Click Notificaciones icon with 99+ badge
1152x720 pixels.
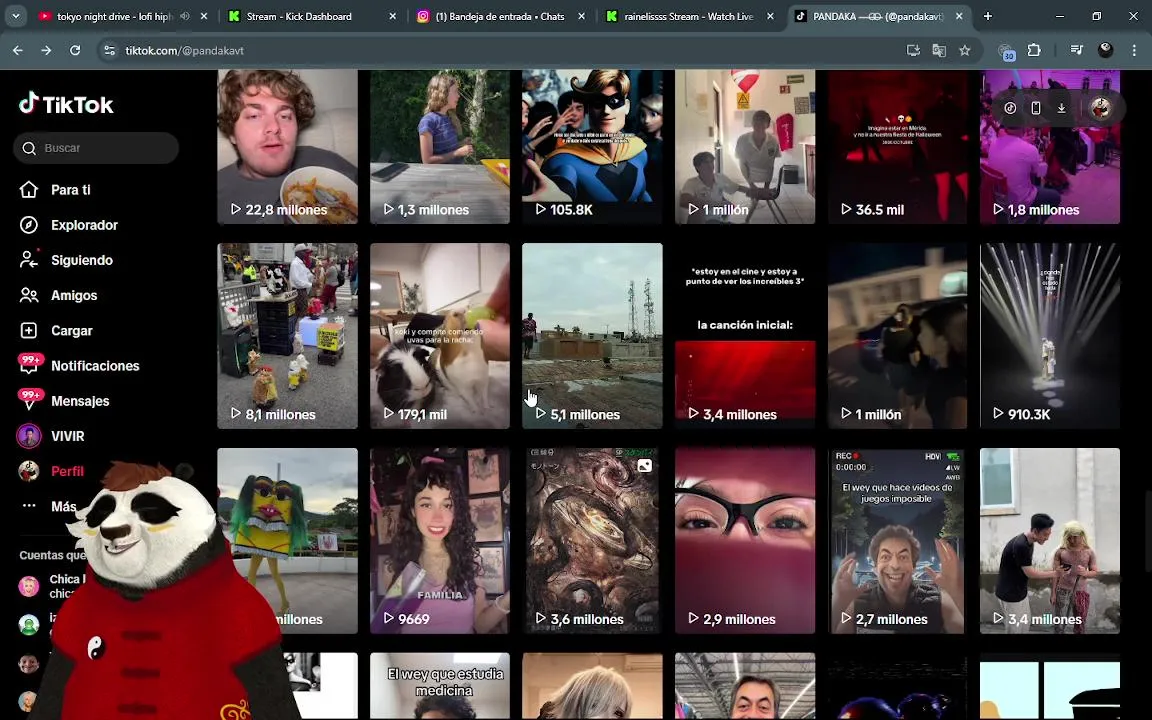29,365
